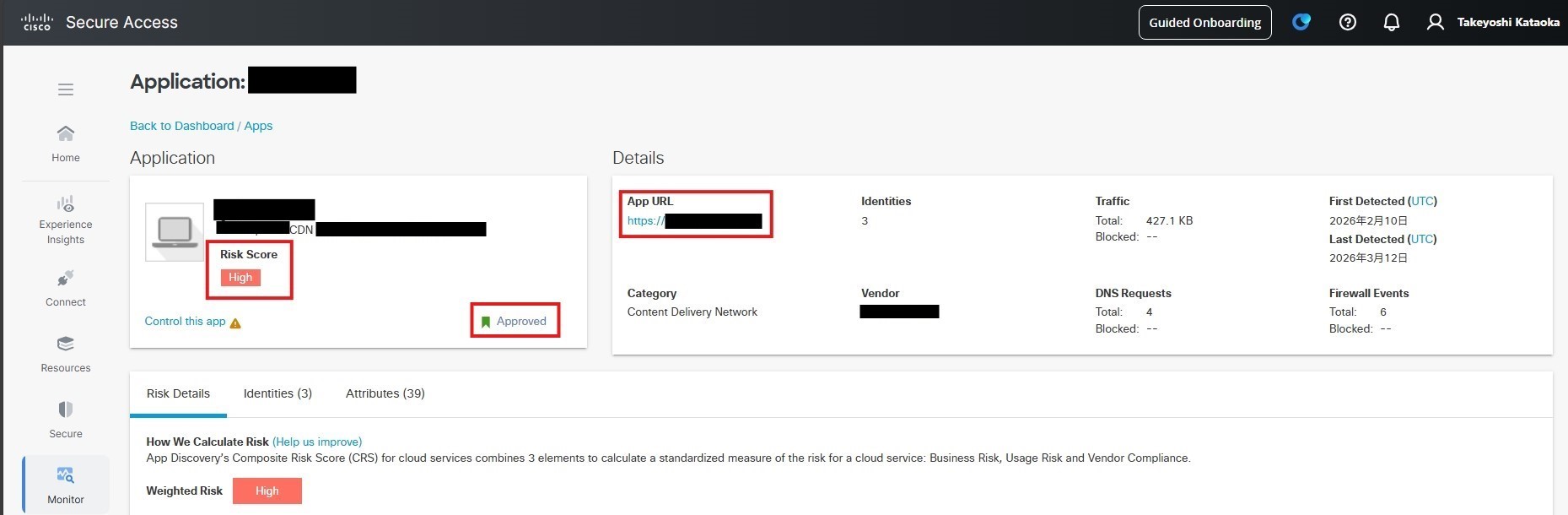Image resolution: width=1568 pixels, height=515 pixels.
Task: Click the Guided Onboarding button
Action: 1204,23
